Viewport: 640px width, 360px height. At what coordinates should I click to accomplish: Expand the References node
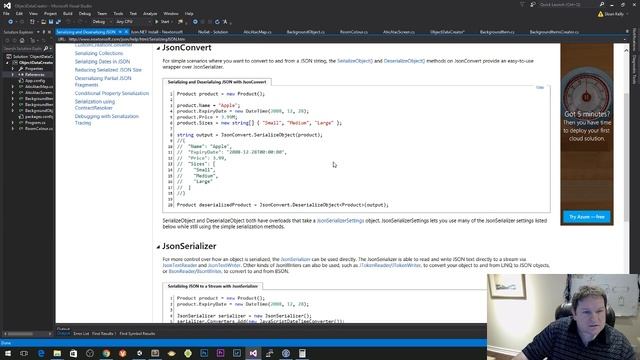13,75
